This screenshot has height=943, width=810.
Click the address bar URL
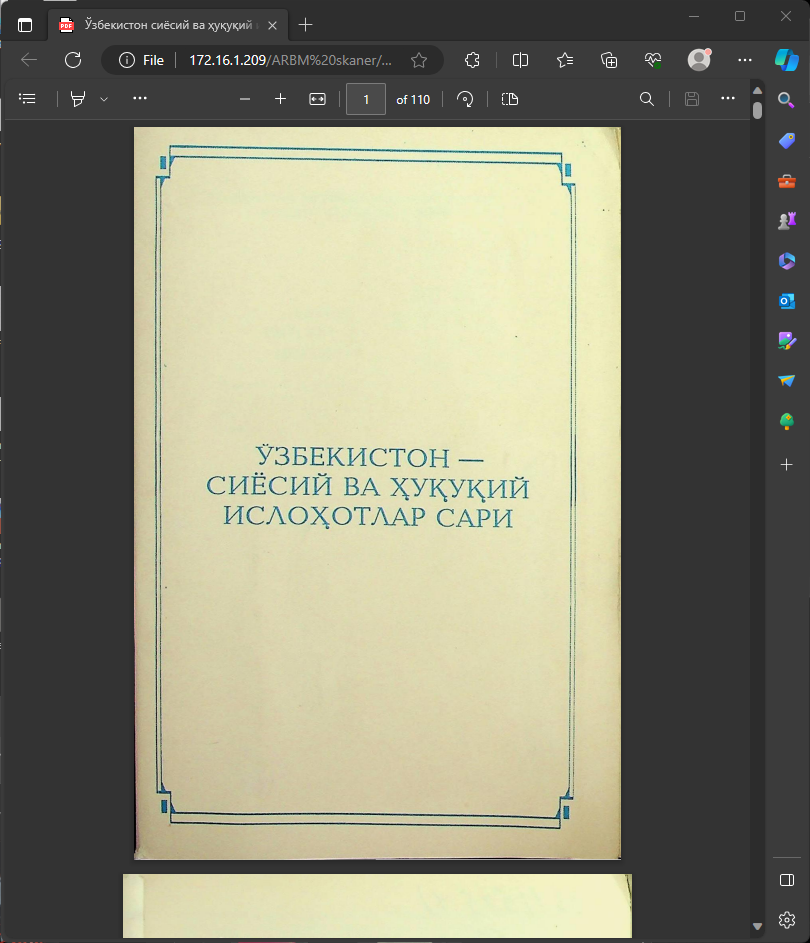pos(290,60)
